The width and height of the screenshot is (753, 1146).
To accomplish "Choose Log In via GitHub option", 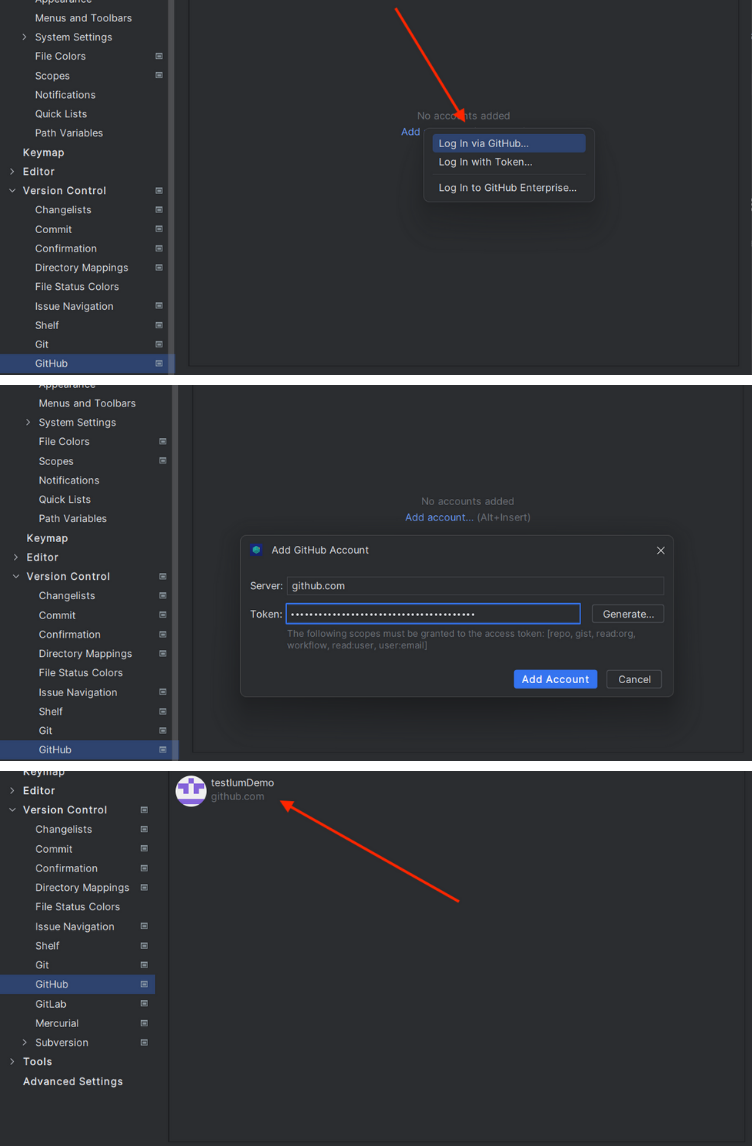I will (x=509, y=143).
